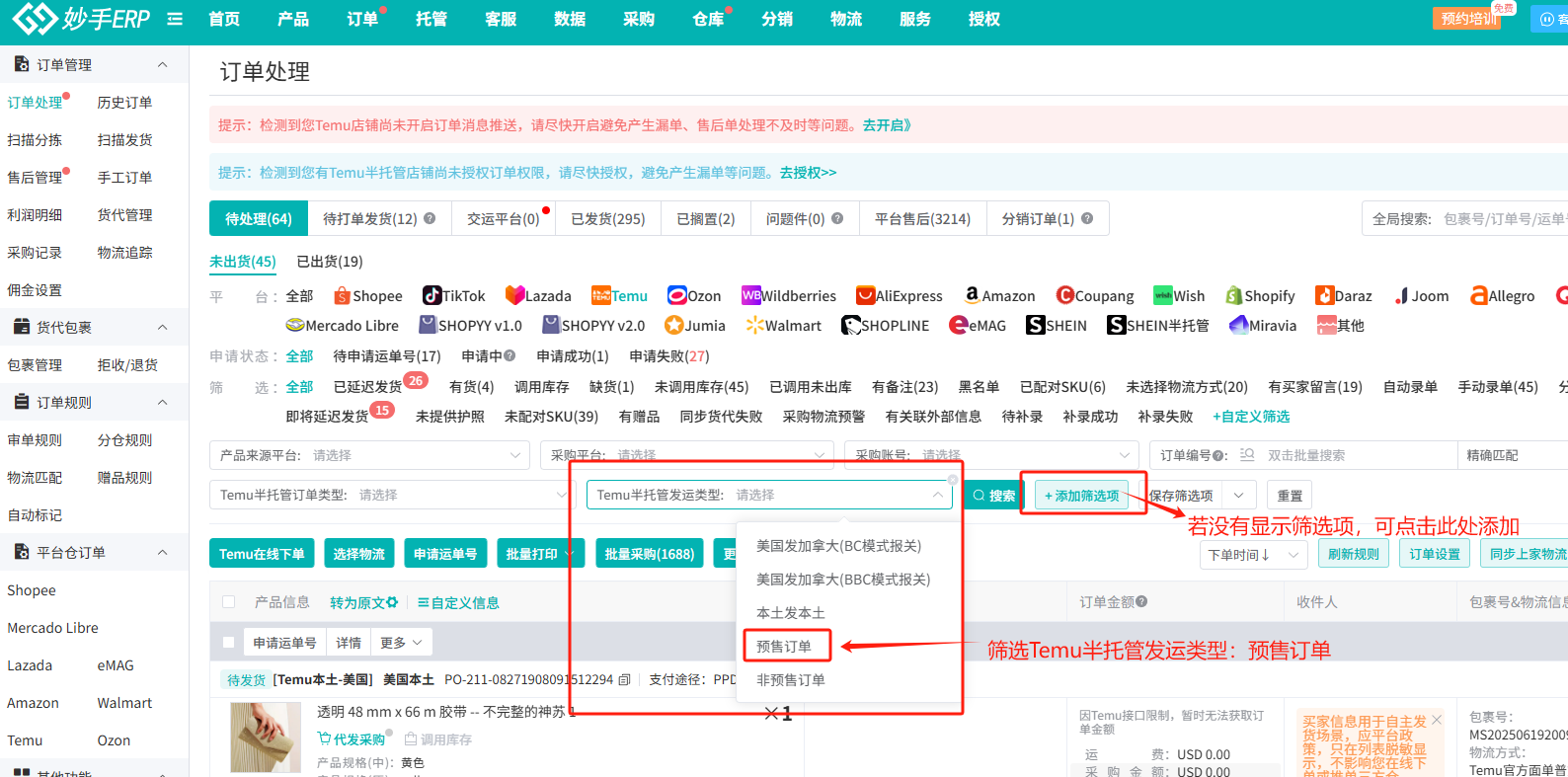Tick the select-all checkbox in 产品信息 header
This screenshot has width=1568, height=777.
[x=229, y=602]
